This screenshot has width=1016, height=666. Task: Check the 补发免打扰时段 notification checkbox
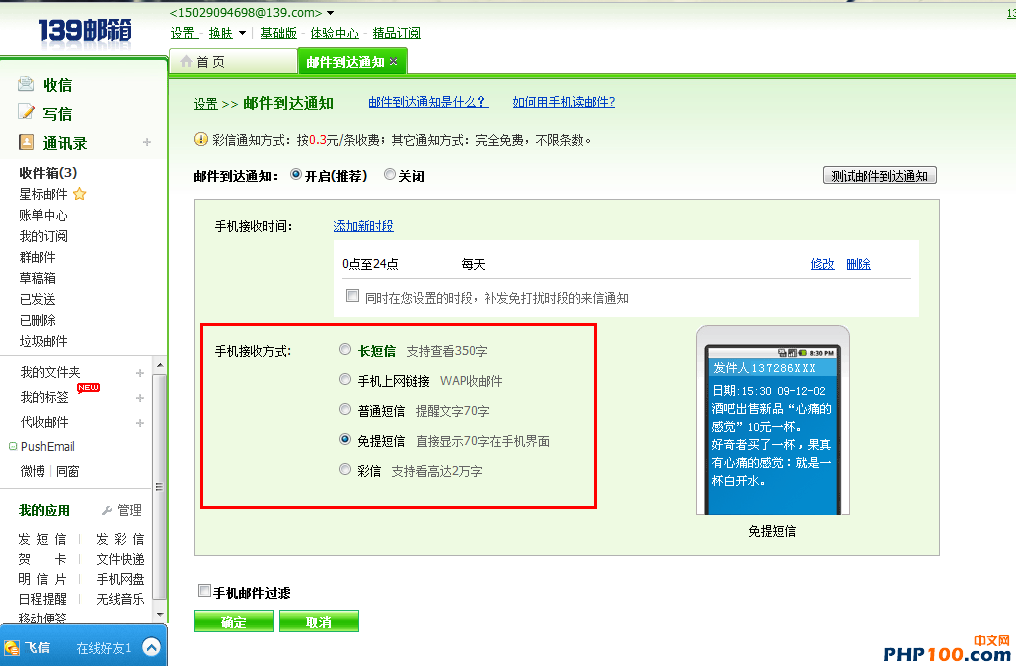pyautogui.click(x=351, y=296)
